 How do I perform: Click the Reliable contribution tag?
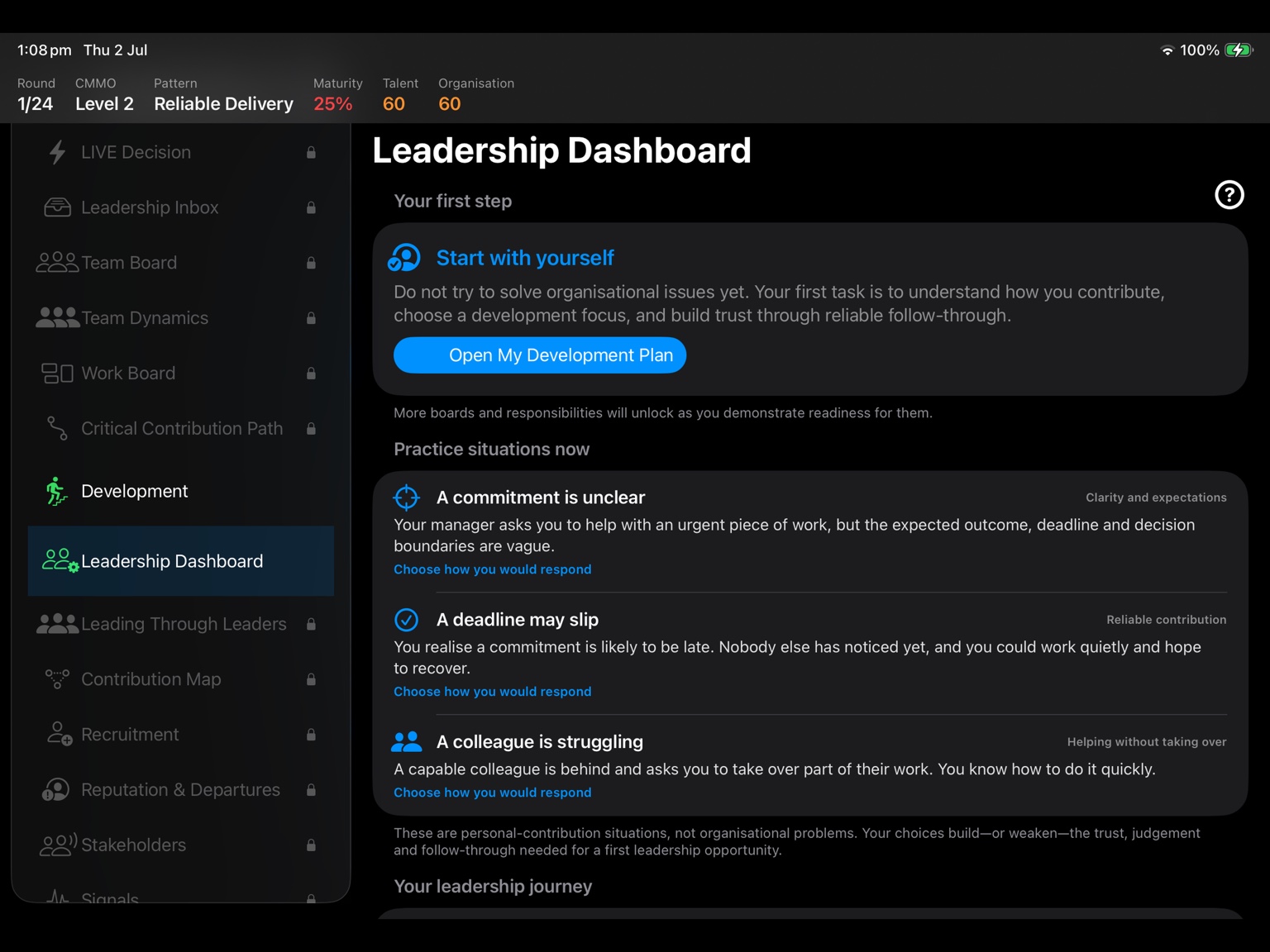1167,620
